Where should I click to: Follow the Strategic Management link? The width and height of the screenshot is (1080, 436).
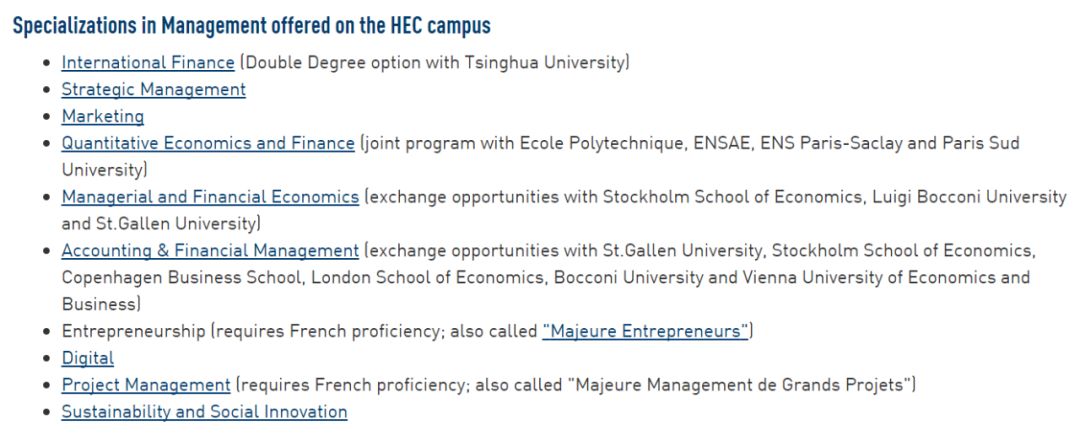[154, 90]
